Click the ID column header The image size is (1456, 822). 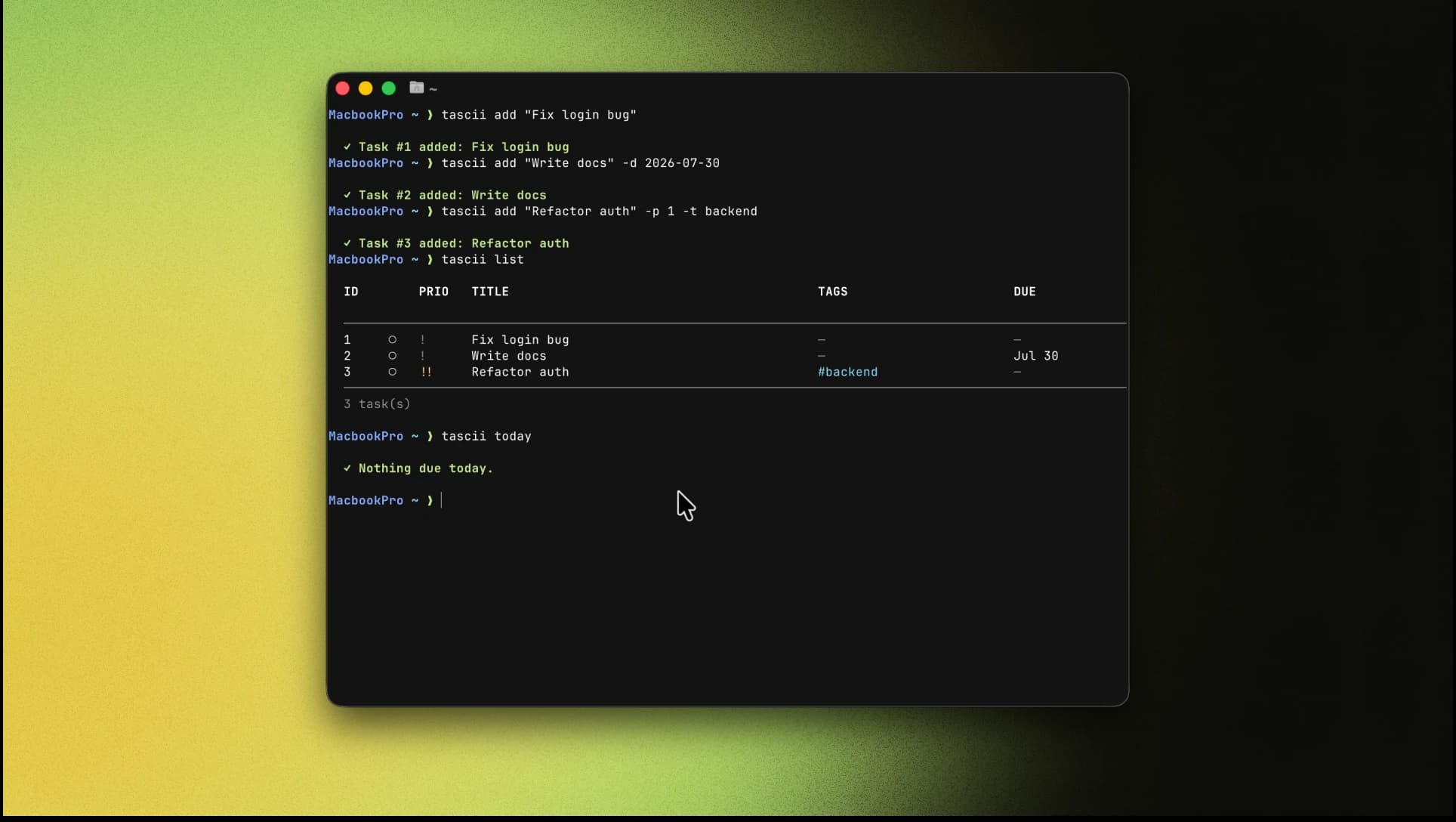pyautogui.click(x=351, y=292)
